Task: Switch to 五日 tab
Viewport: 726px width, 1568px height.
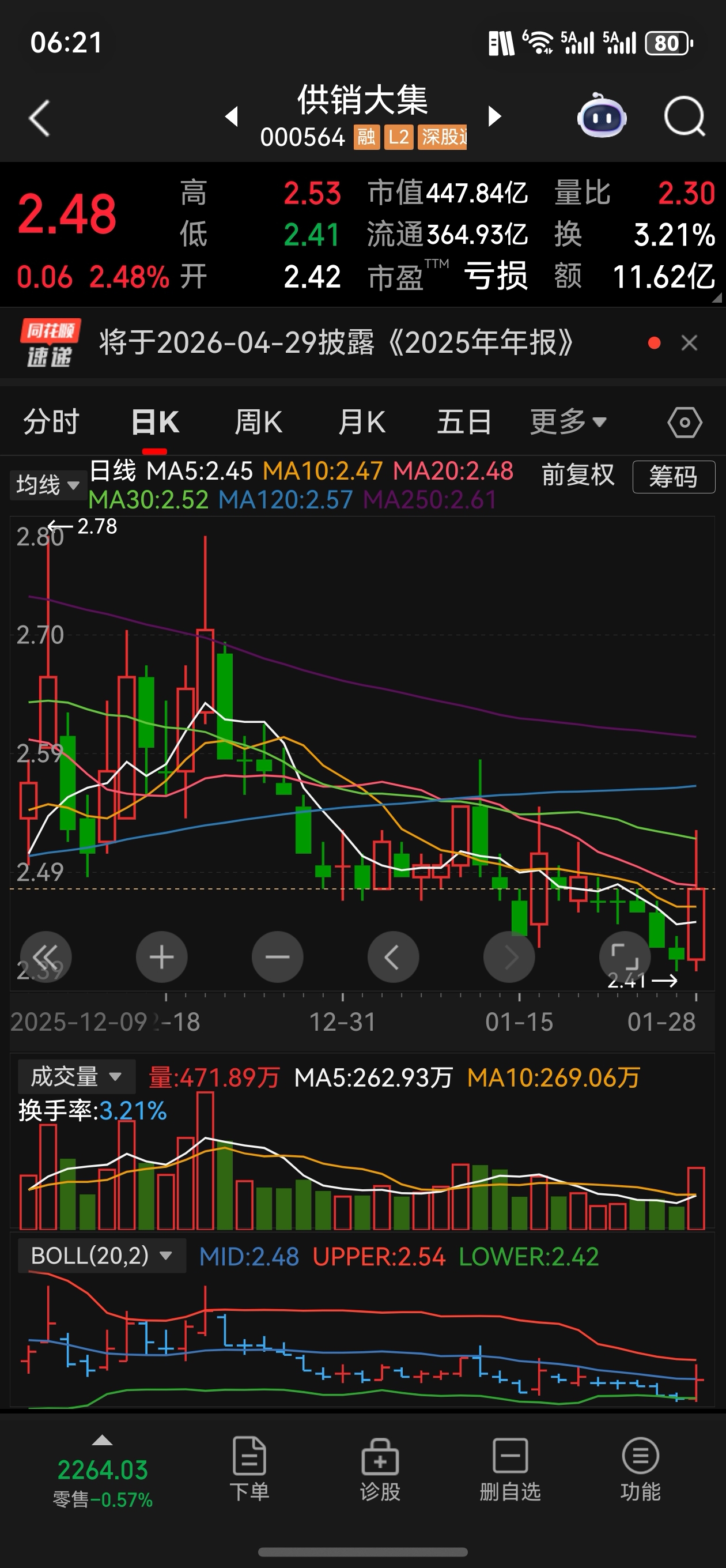Action: pyautogui.click(x=464, y=422)
